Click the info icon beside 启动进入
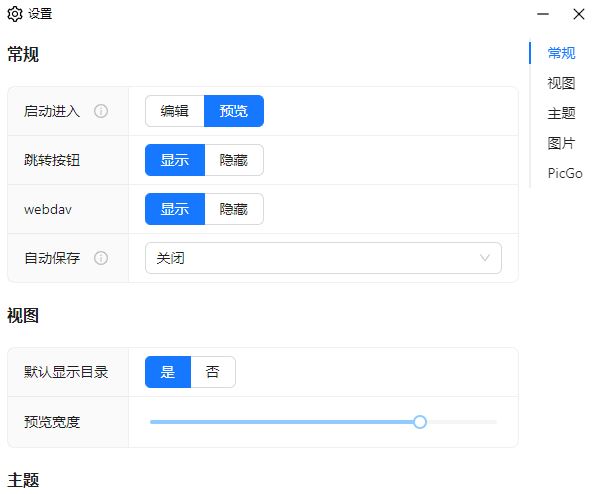Viewport: 593px width, 494px height. (x=101, y=111)
